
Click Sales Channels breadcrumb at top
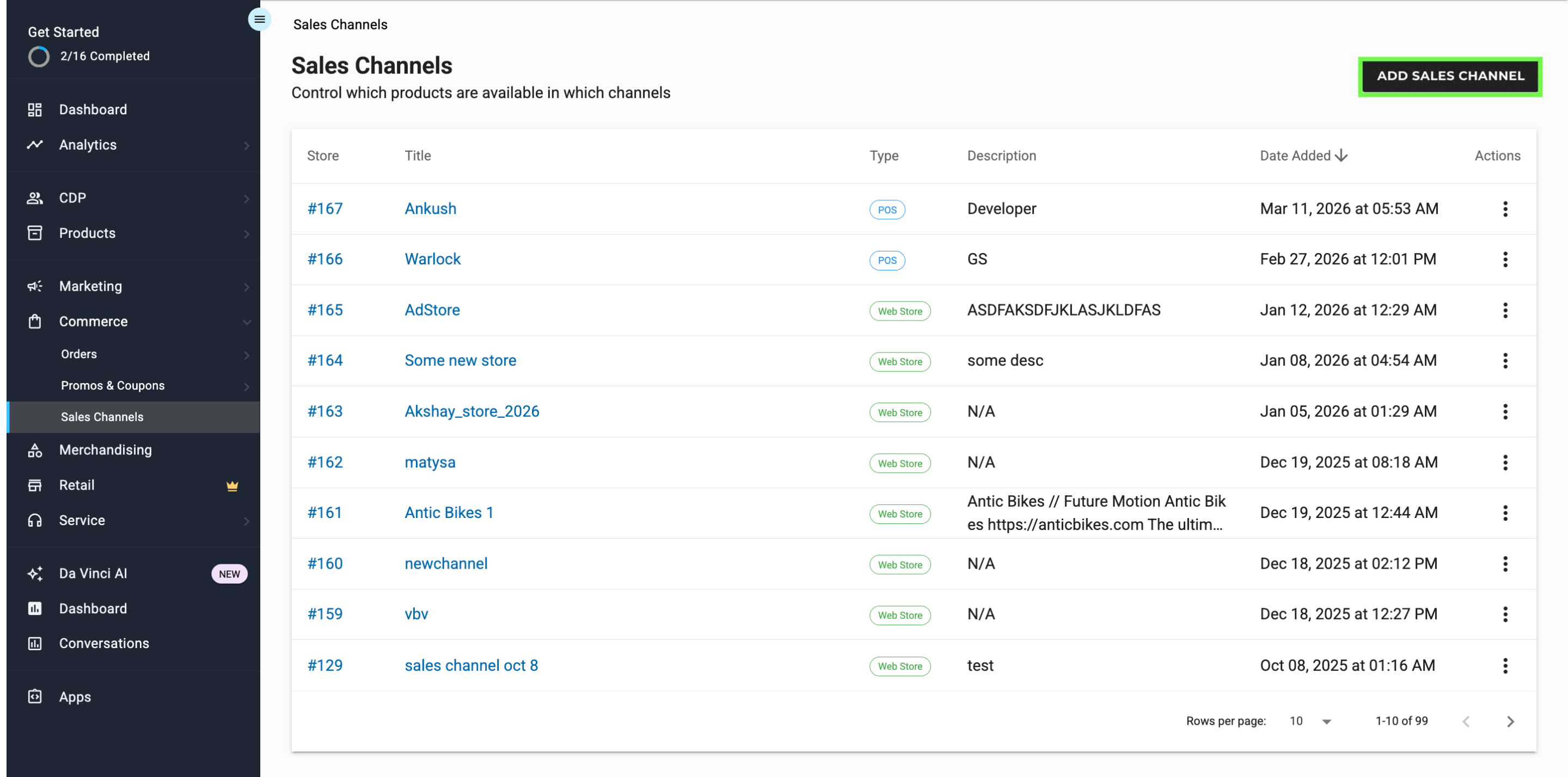[x=340, y=24]
